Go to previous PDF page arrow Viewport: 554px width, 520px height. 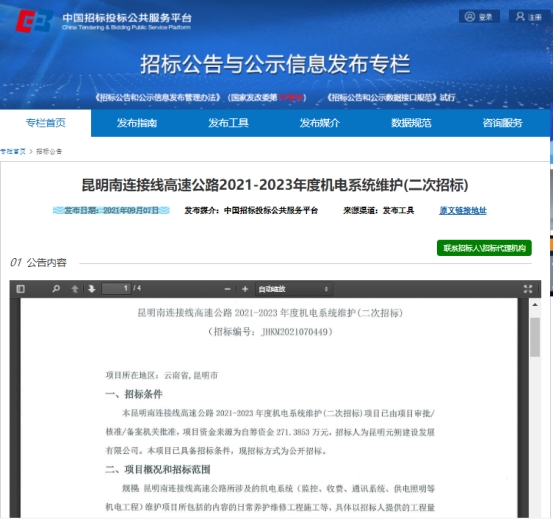point(75,289)
